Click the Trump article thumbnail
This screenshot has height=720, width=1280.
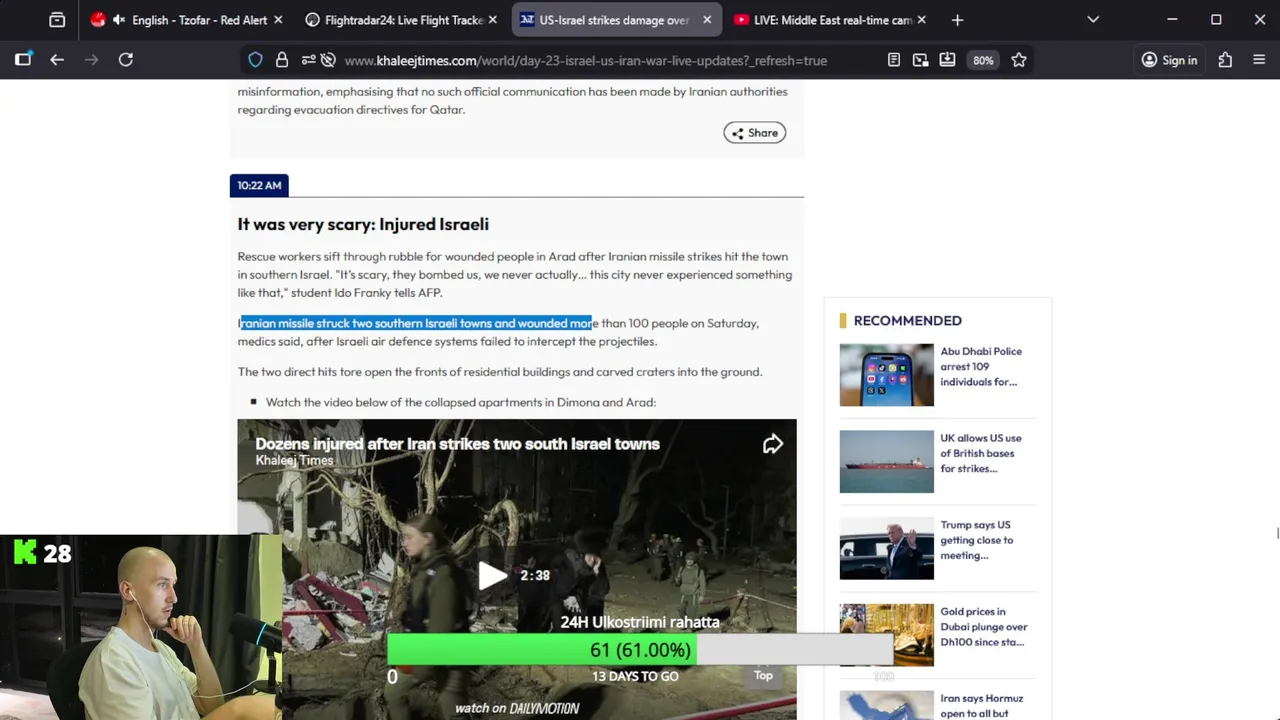(x=886, y=549)
